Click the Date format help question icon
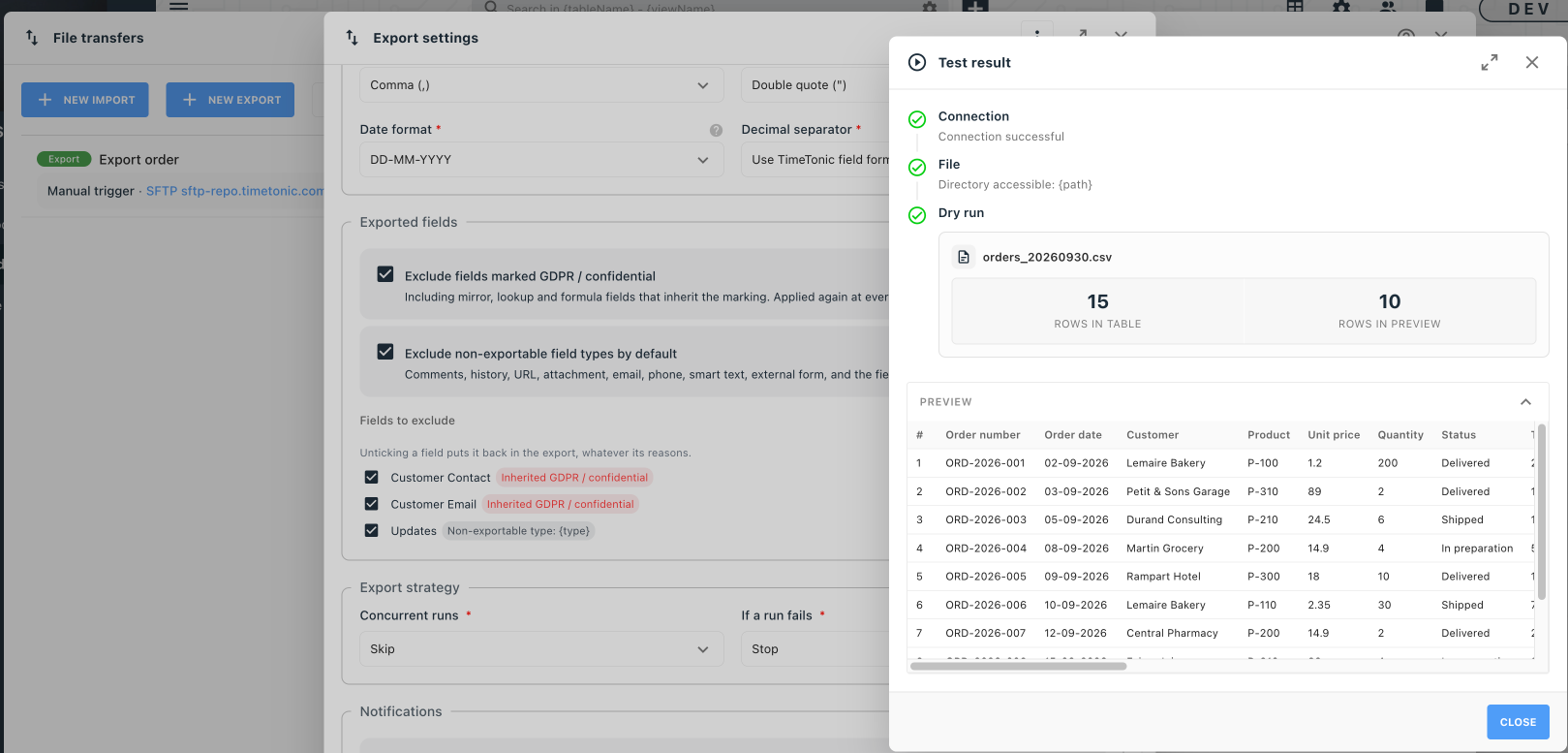 (716, 130)
